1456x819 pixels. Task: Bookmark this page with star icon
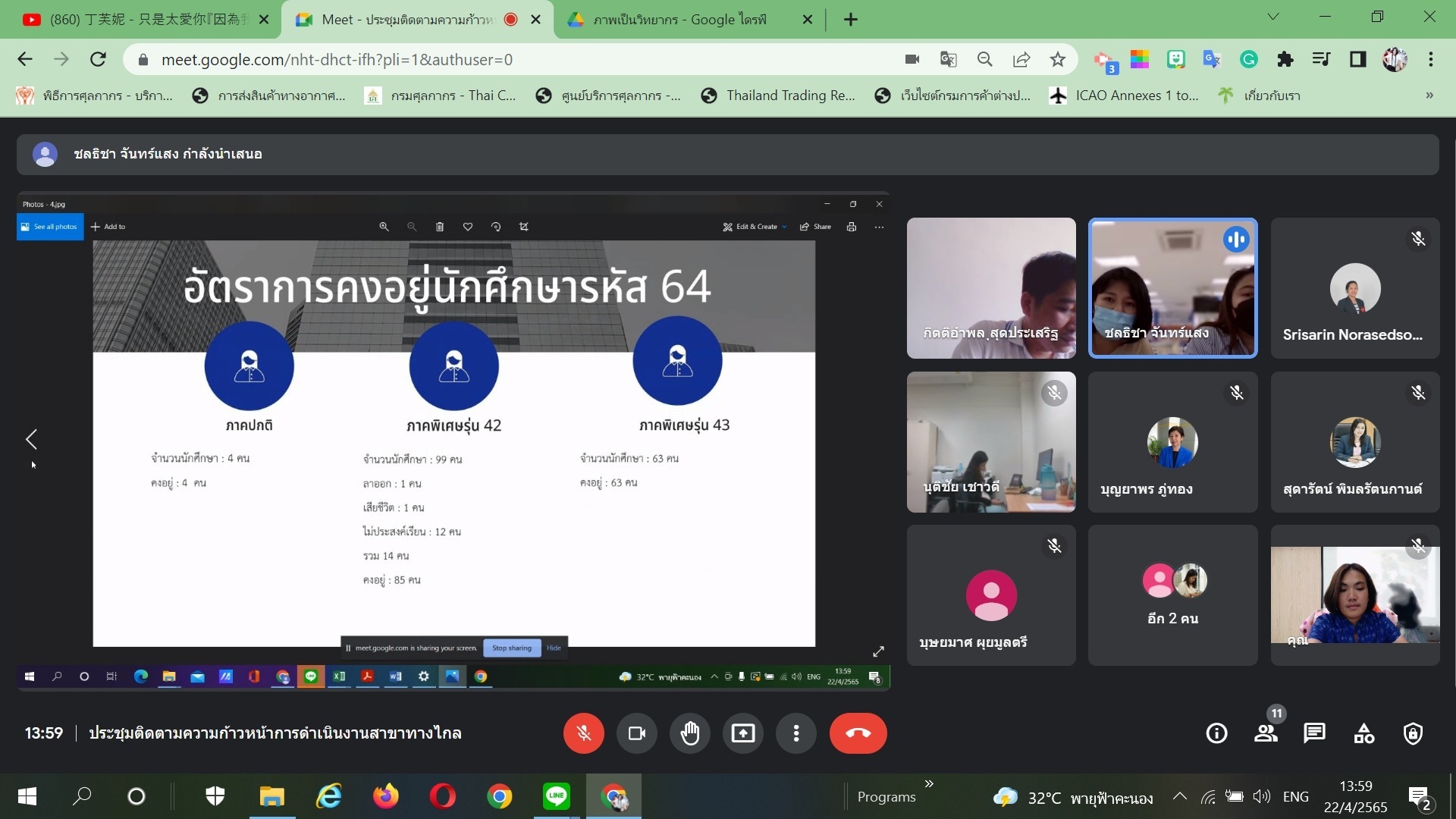tap(1058, 59)
